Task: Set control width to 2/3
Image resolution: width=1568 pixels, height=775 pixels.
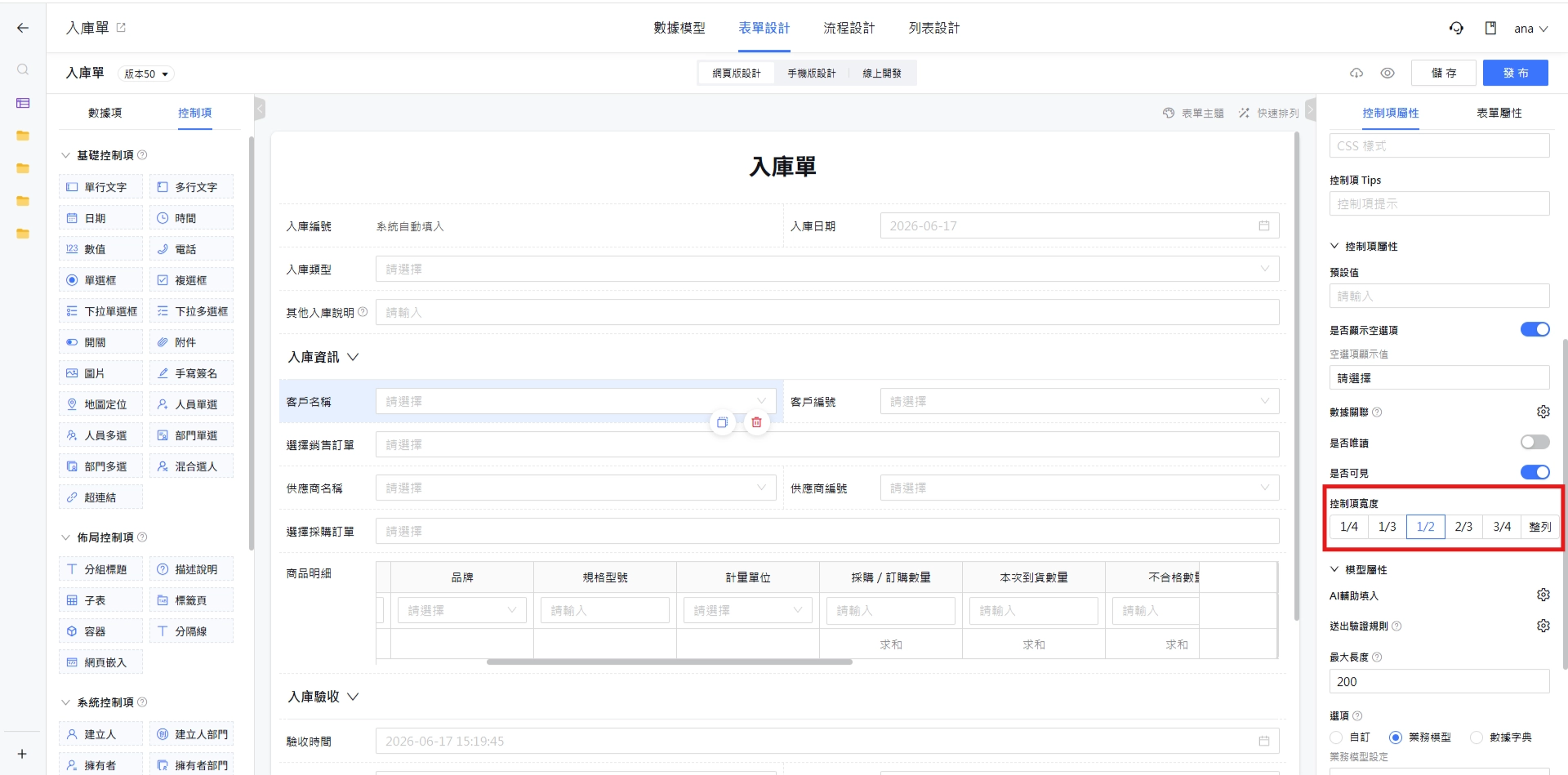Action: point(1463,527)
